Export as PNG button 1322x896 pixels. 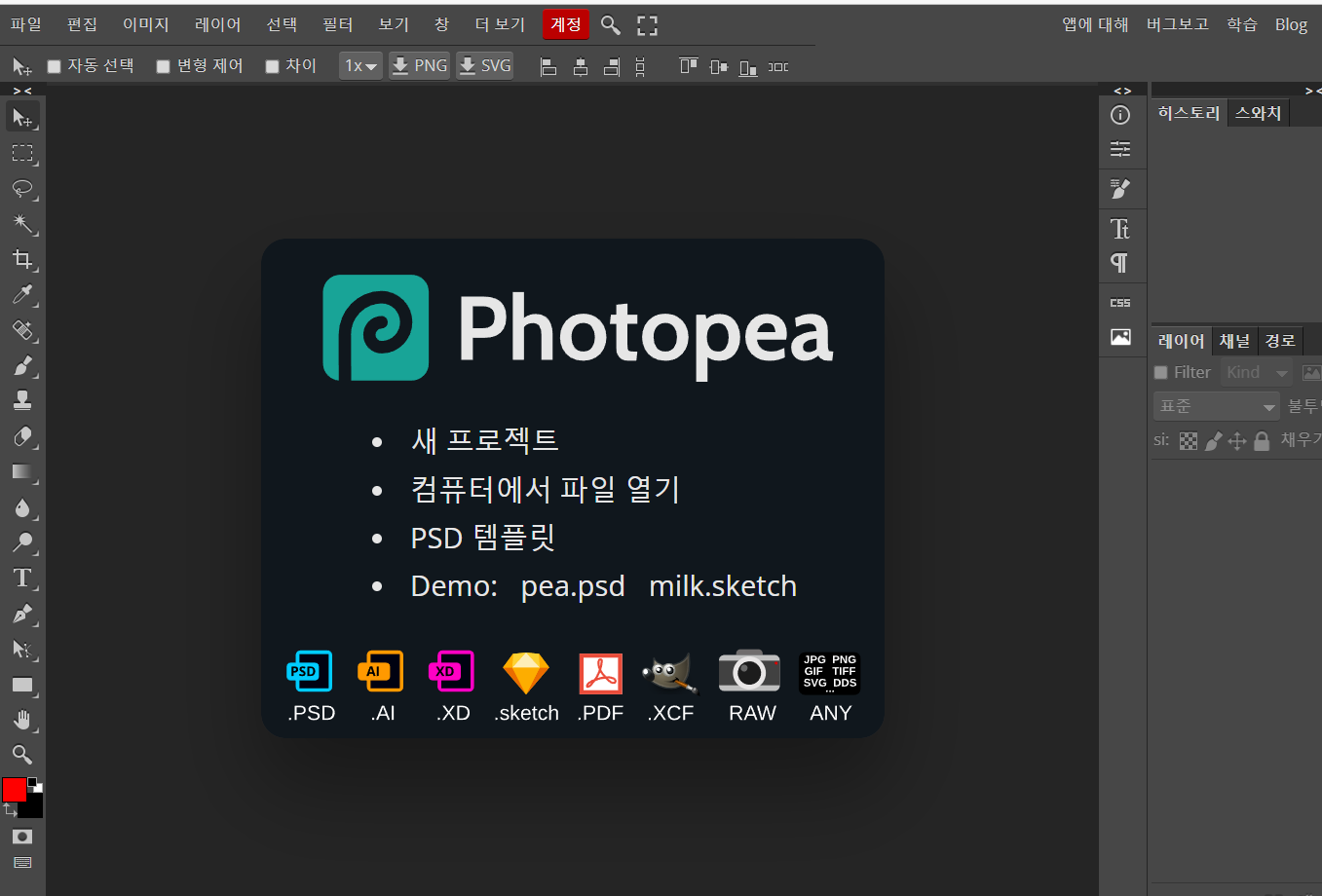[x=420, y=65]
